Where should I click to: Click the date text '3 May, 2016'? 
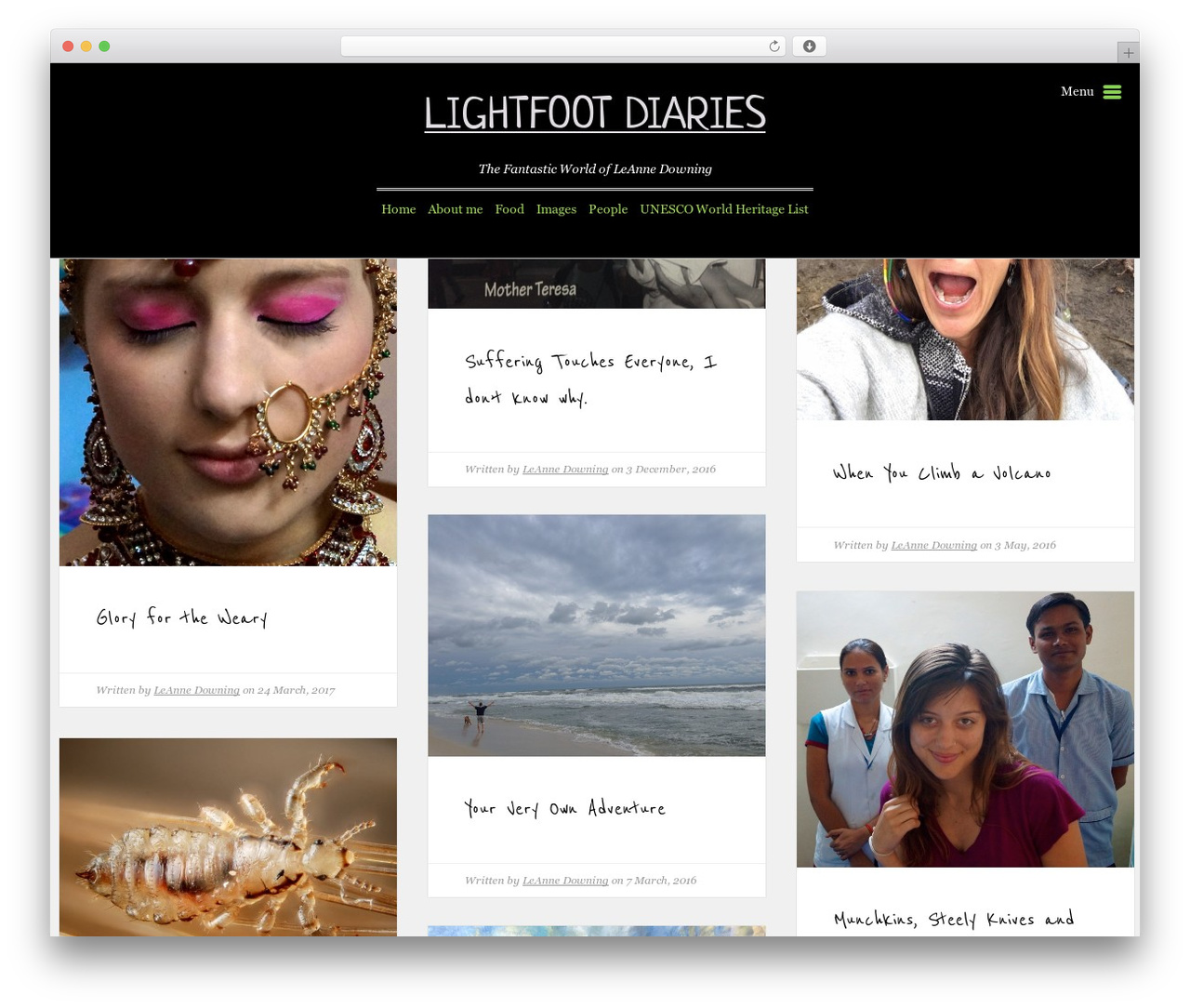(1025, 545)
